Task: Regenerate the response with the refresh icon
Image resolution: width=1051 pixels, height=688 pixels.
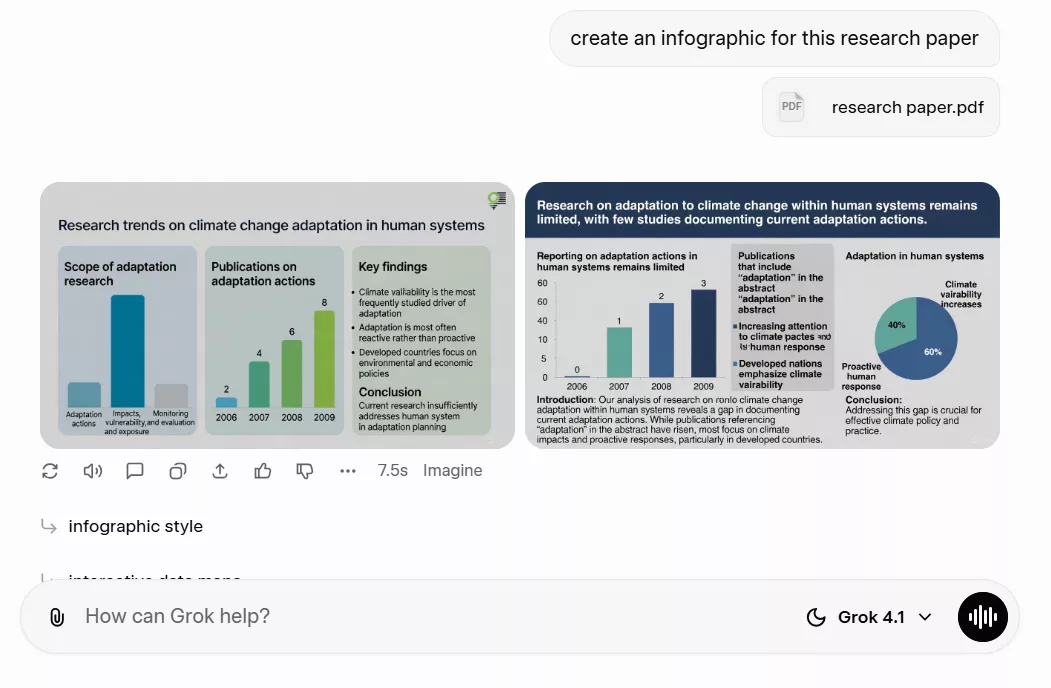Action: 50,471
